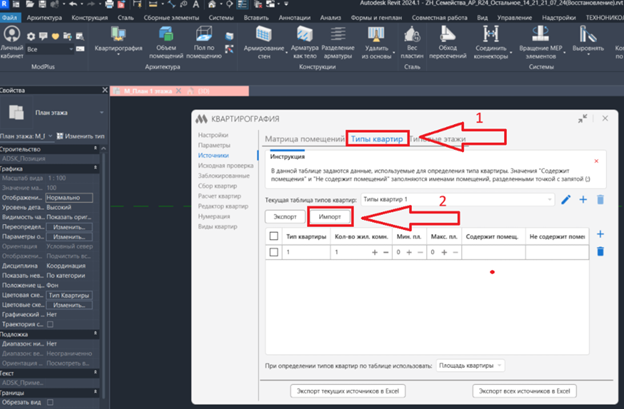Select the Арматура как тело tool

pyautogui.click(x=304, y=42)
